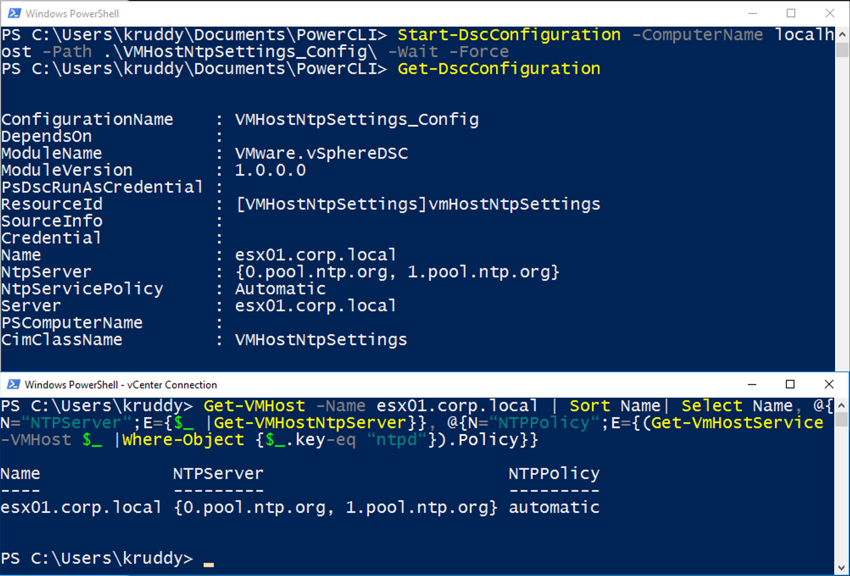Click the 'Name' column header in lower window
The width and height of the screenshot is (850, 576).
(x=21, y=474)
